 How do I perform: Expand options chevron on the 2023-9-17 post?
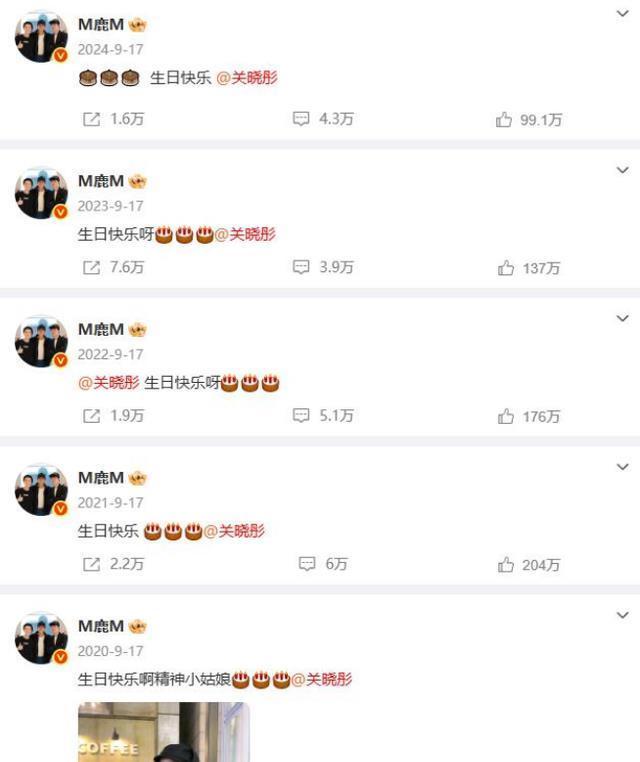(623, 170)
